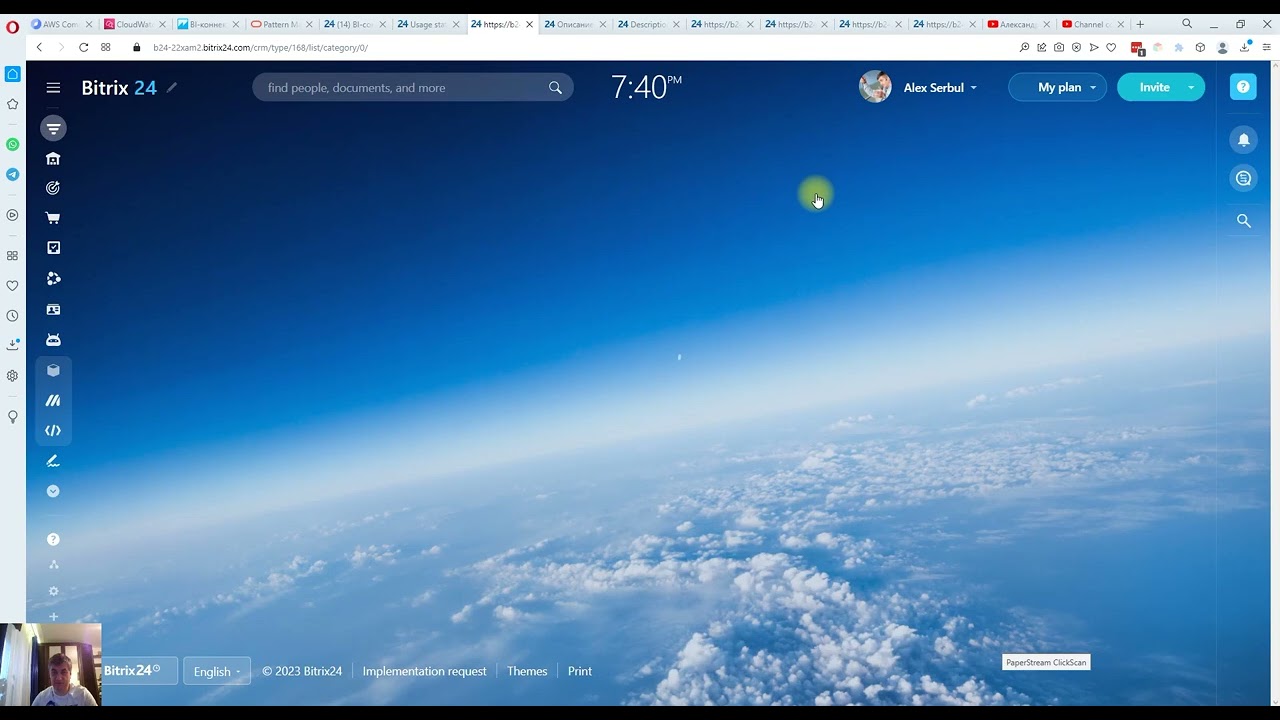Click the Invite button

click(x=1154, y=87)
